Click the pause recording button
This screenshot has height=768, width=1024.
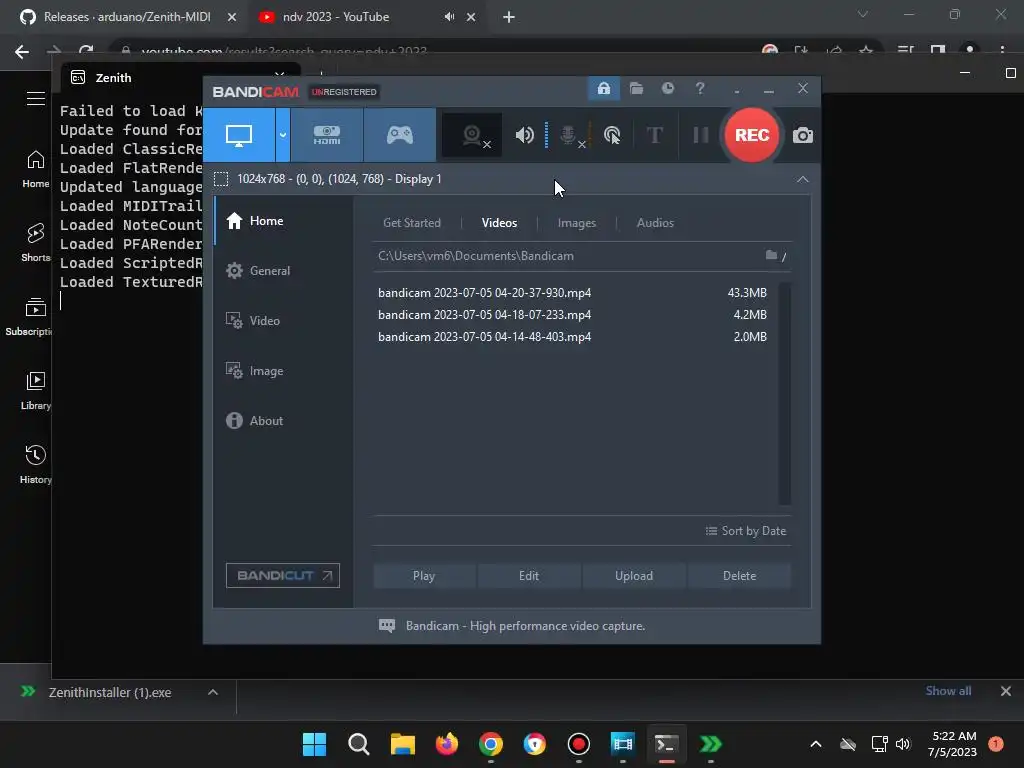pos(701,135)
